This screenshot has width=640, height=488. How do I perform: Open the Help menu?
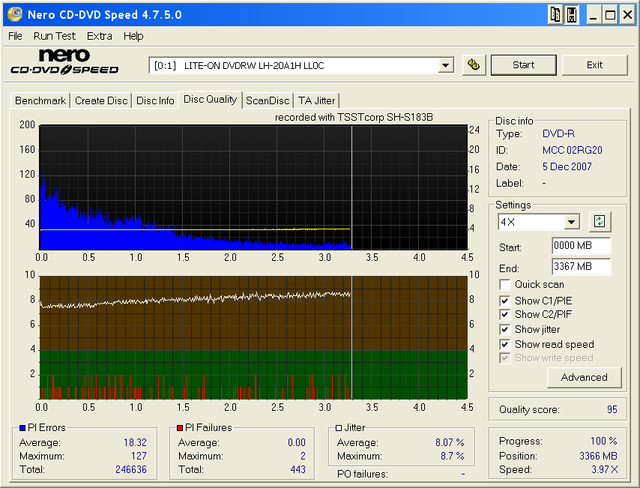coord(133,36)
